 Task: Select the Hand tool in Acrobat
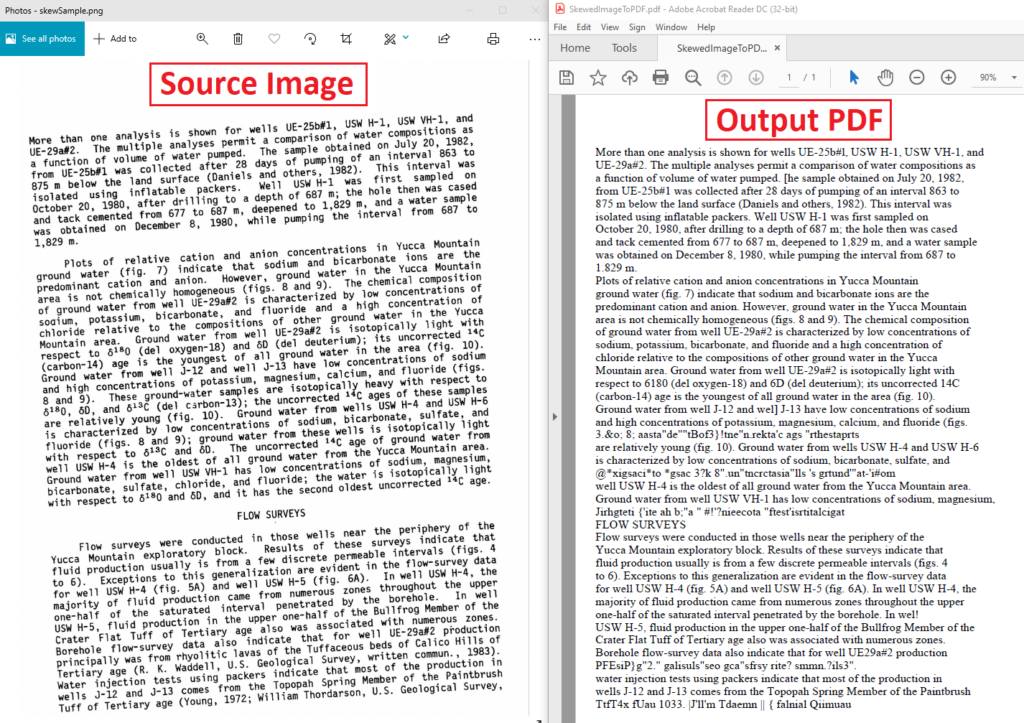coord(884,78)
